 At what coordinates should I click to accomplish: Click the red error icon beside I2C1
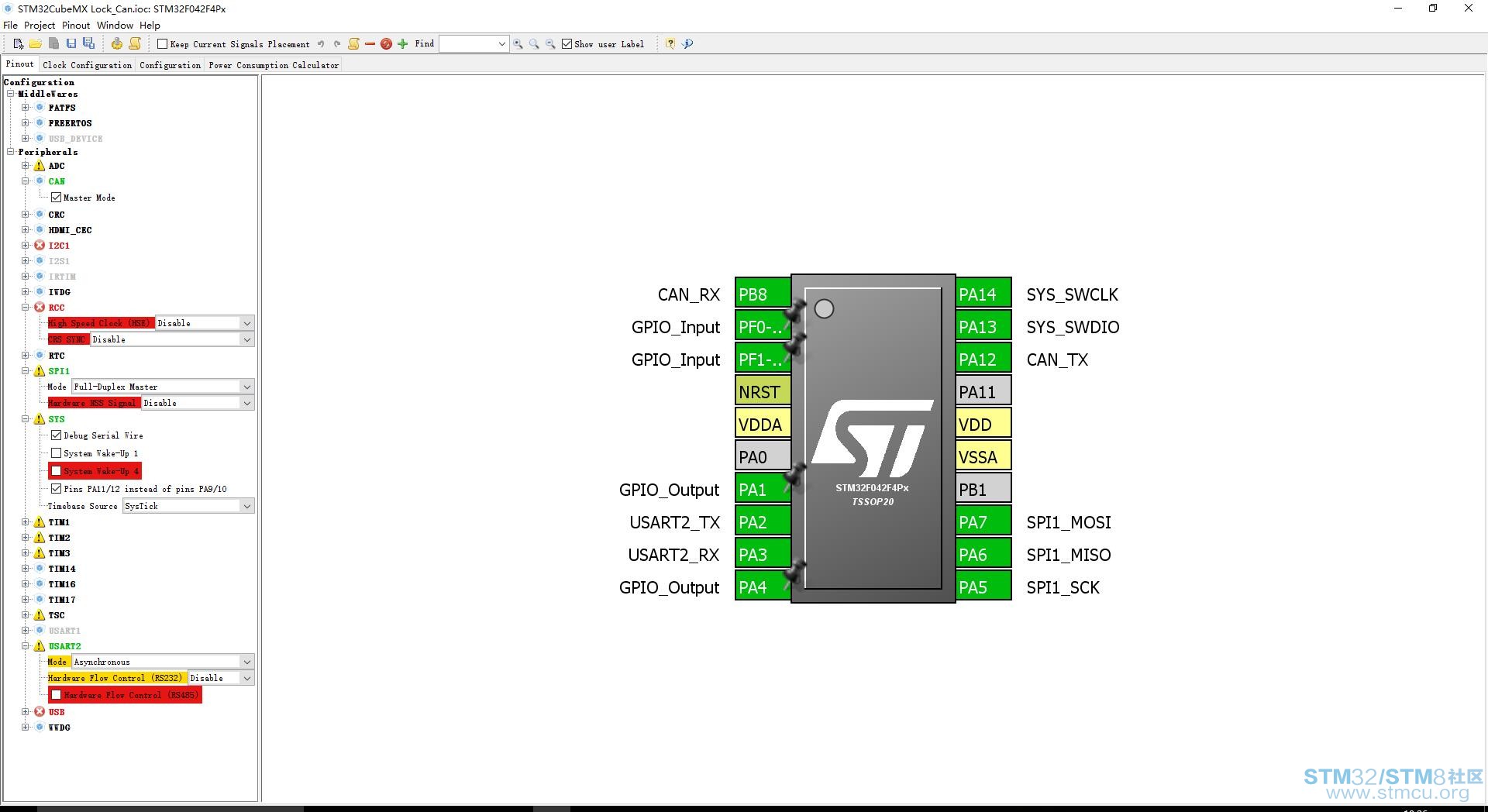click(40, 246)
